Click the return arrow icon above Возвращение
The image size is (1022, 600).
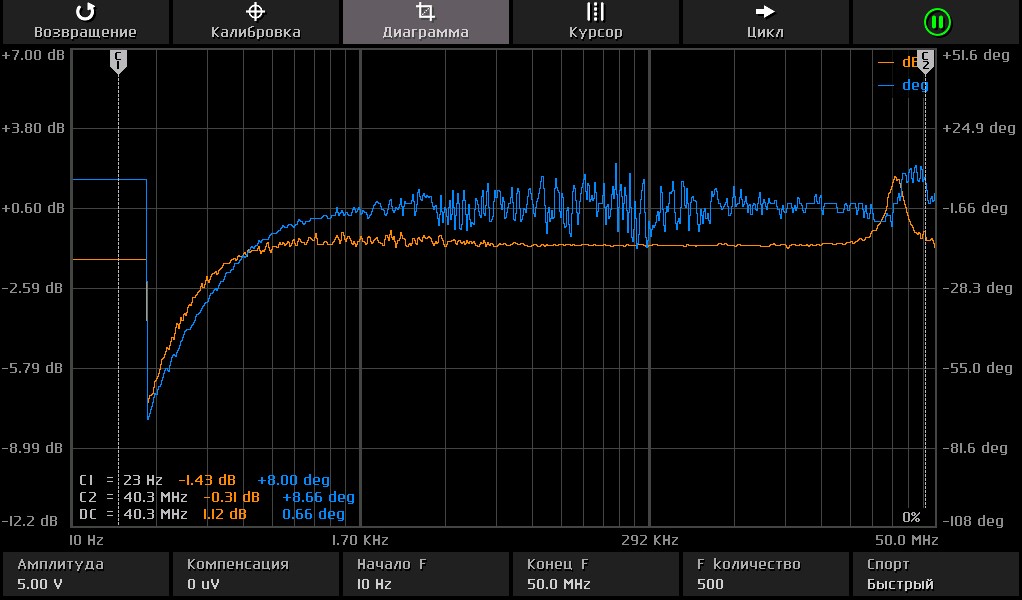[x=85, y=12]
